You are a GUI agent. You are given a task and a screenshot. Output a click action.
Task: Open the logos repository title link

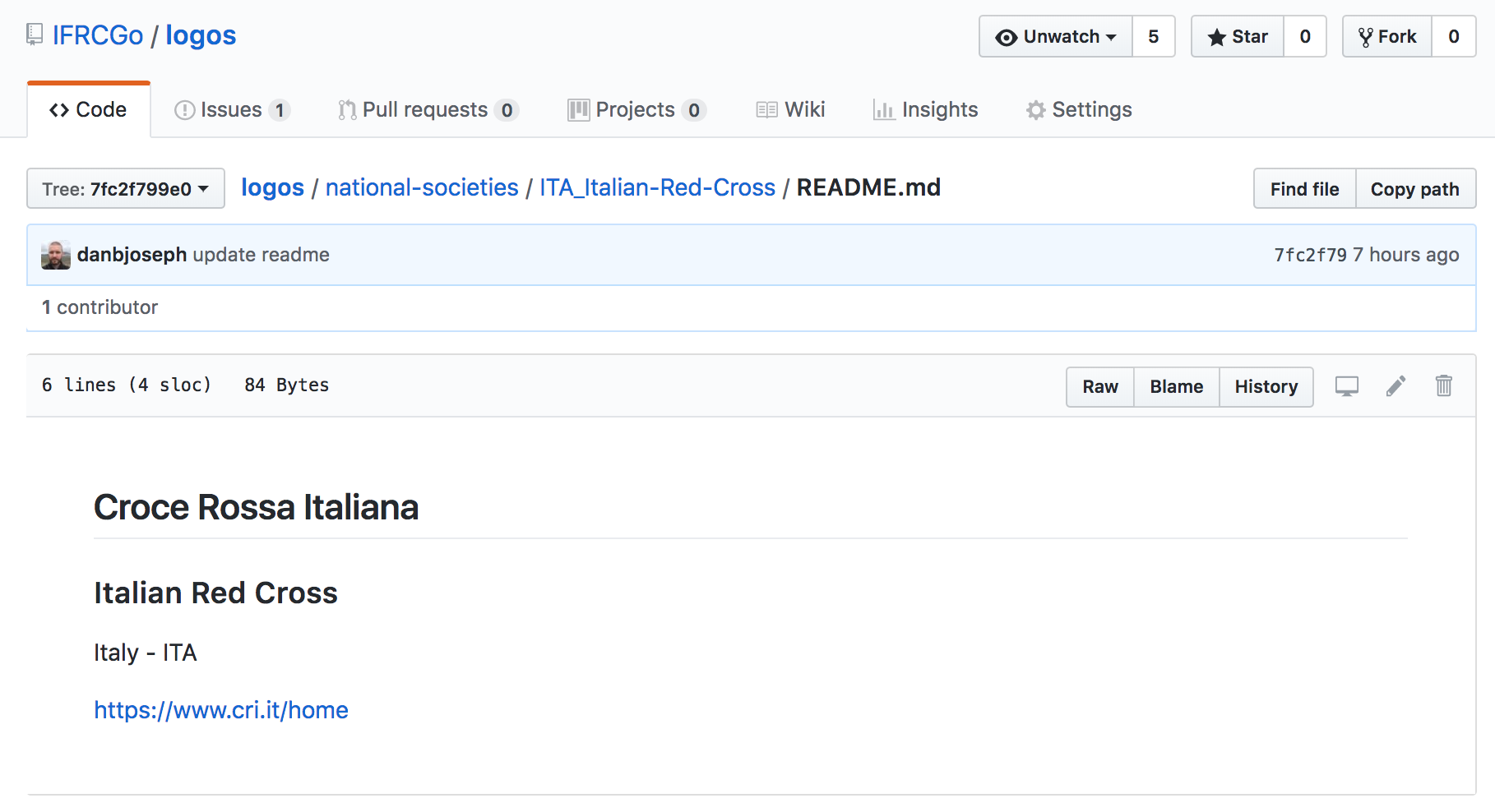click(x=201, y=35)
